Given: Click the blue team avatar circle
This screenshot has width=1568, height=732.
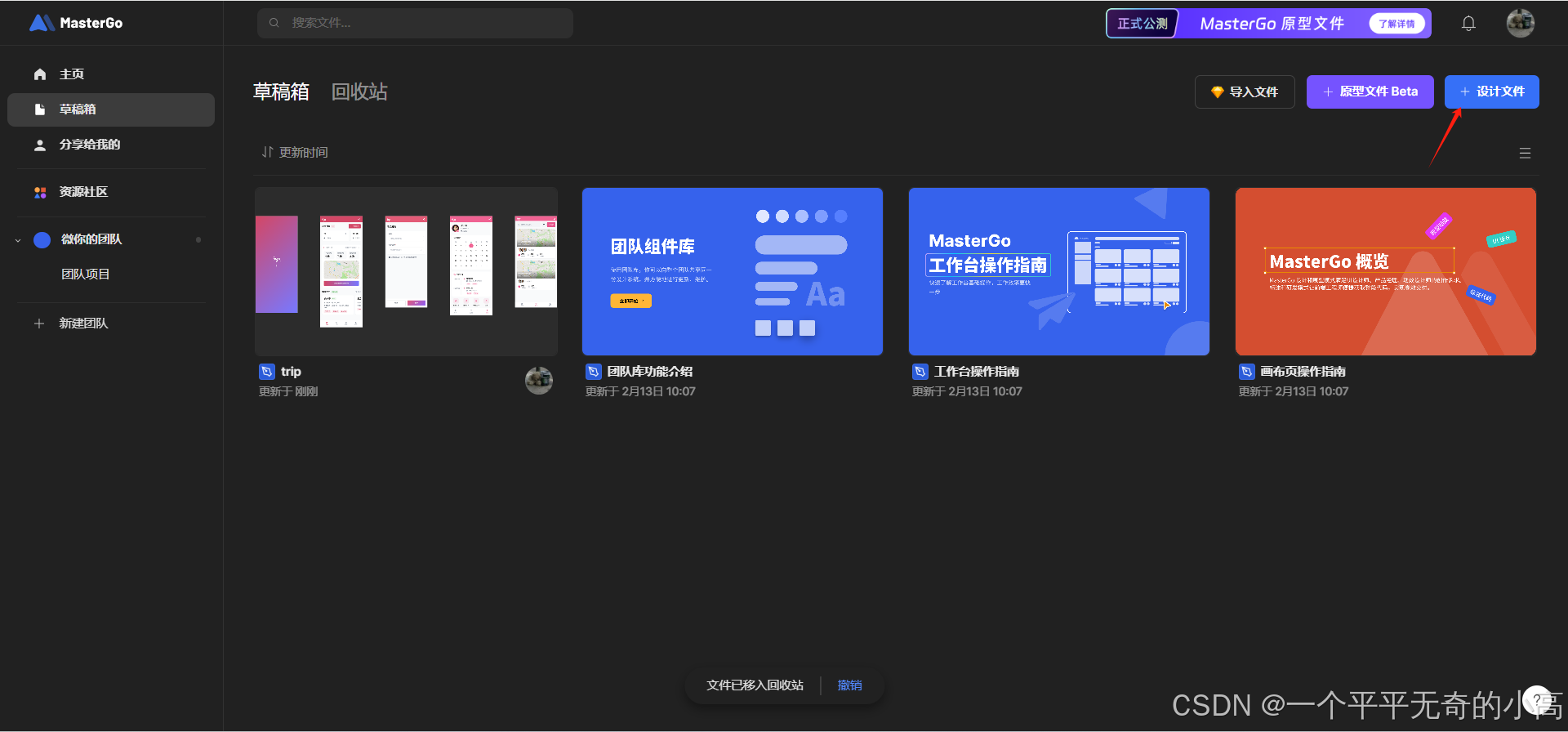Looking at the screenshot, I should 42,239.
